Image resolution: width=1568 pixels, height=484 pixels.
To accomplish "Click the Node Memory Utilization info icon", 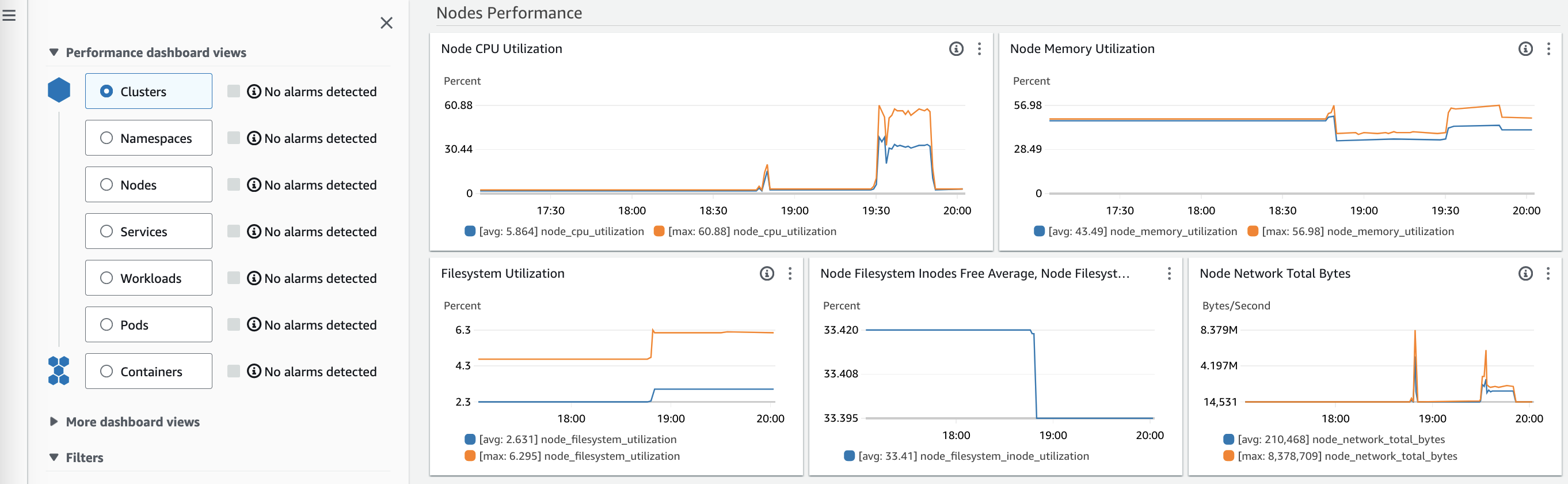I will 1525,49.
